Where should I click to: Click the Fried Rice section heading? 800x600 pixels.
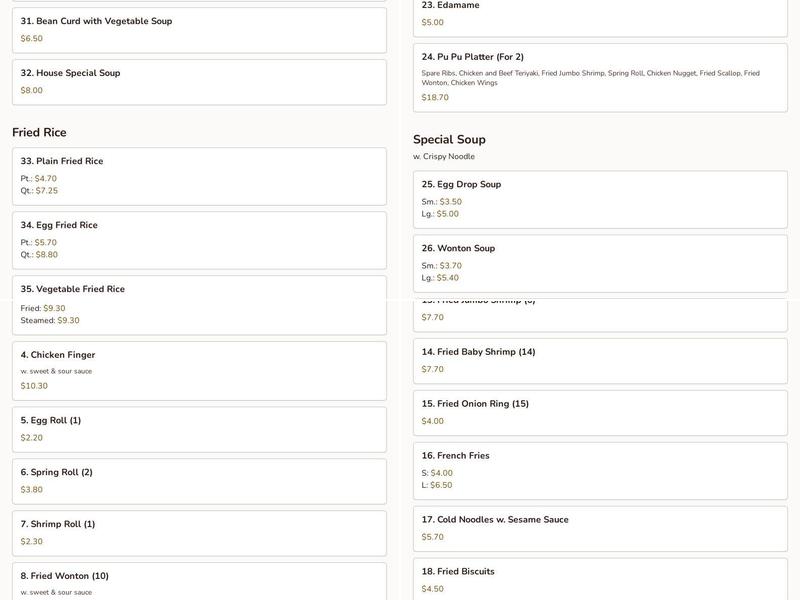pos(40,132)
